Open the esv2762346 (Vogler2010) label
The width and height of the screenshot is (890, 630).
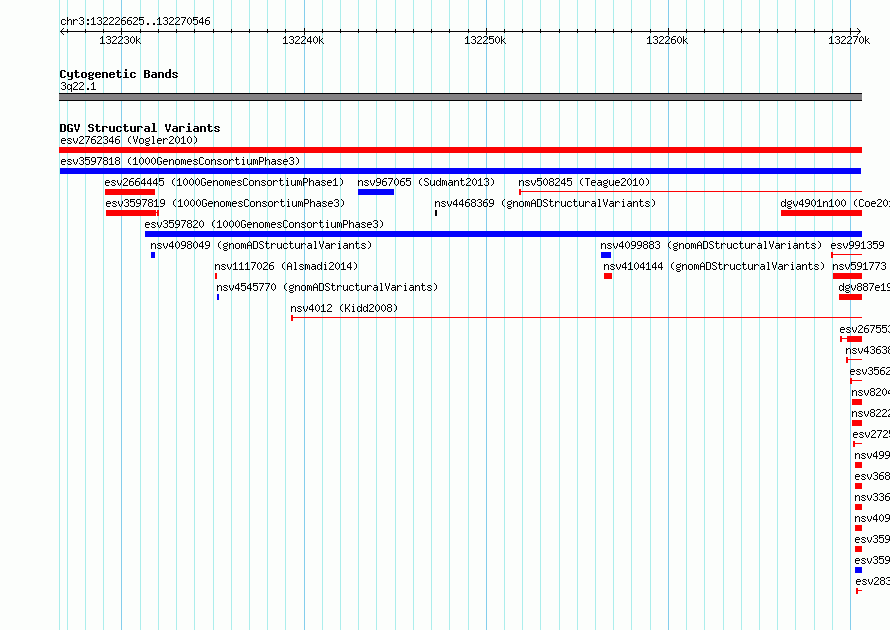(129, 140)
